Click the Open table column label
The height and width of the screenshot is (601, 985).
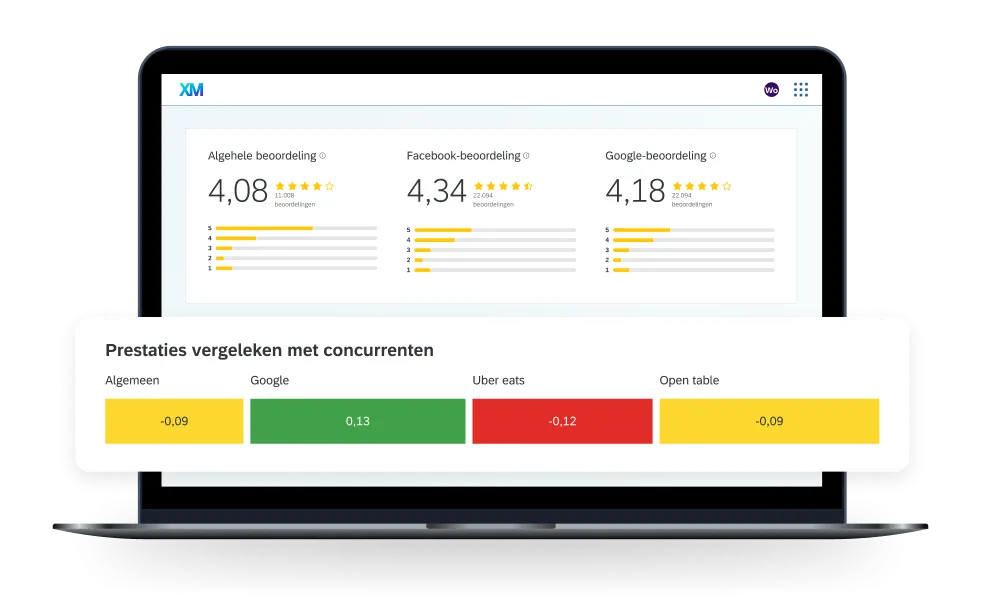tap(689, 380)
